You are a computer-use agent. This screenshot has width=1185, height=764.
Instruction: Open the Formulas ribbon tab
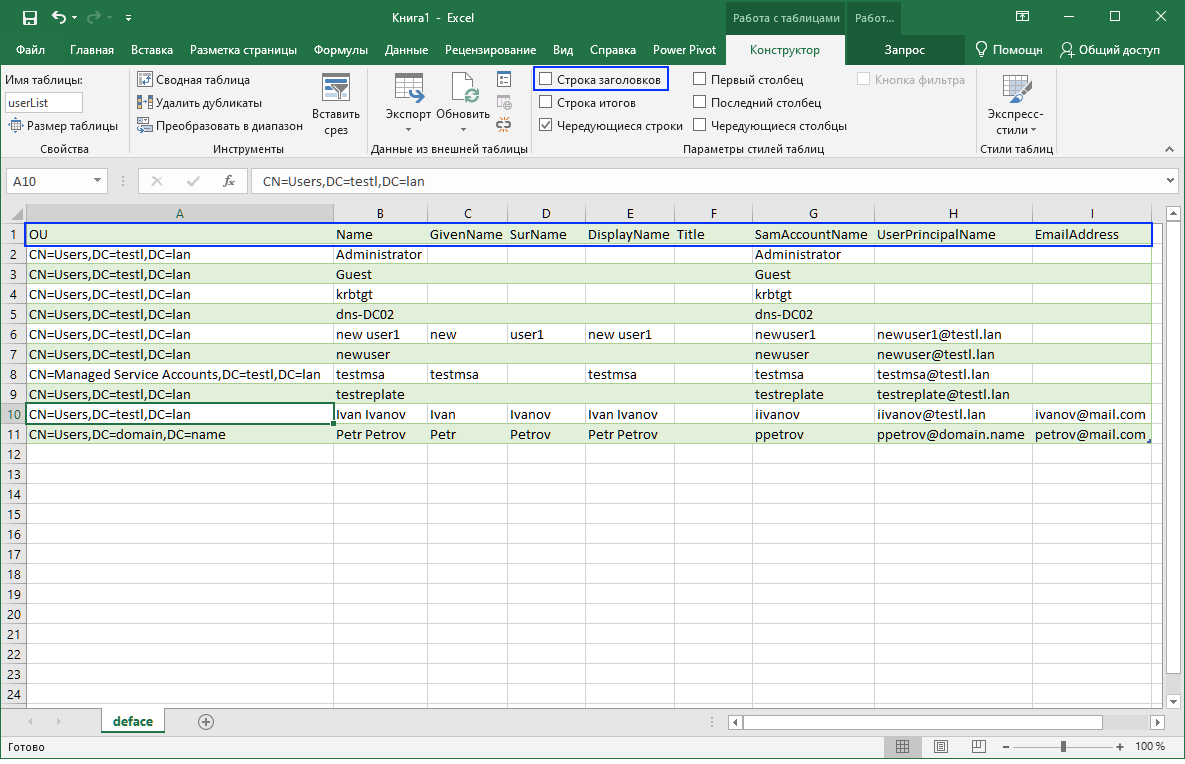[x=341, y=50]
